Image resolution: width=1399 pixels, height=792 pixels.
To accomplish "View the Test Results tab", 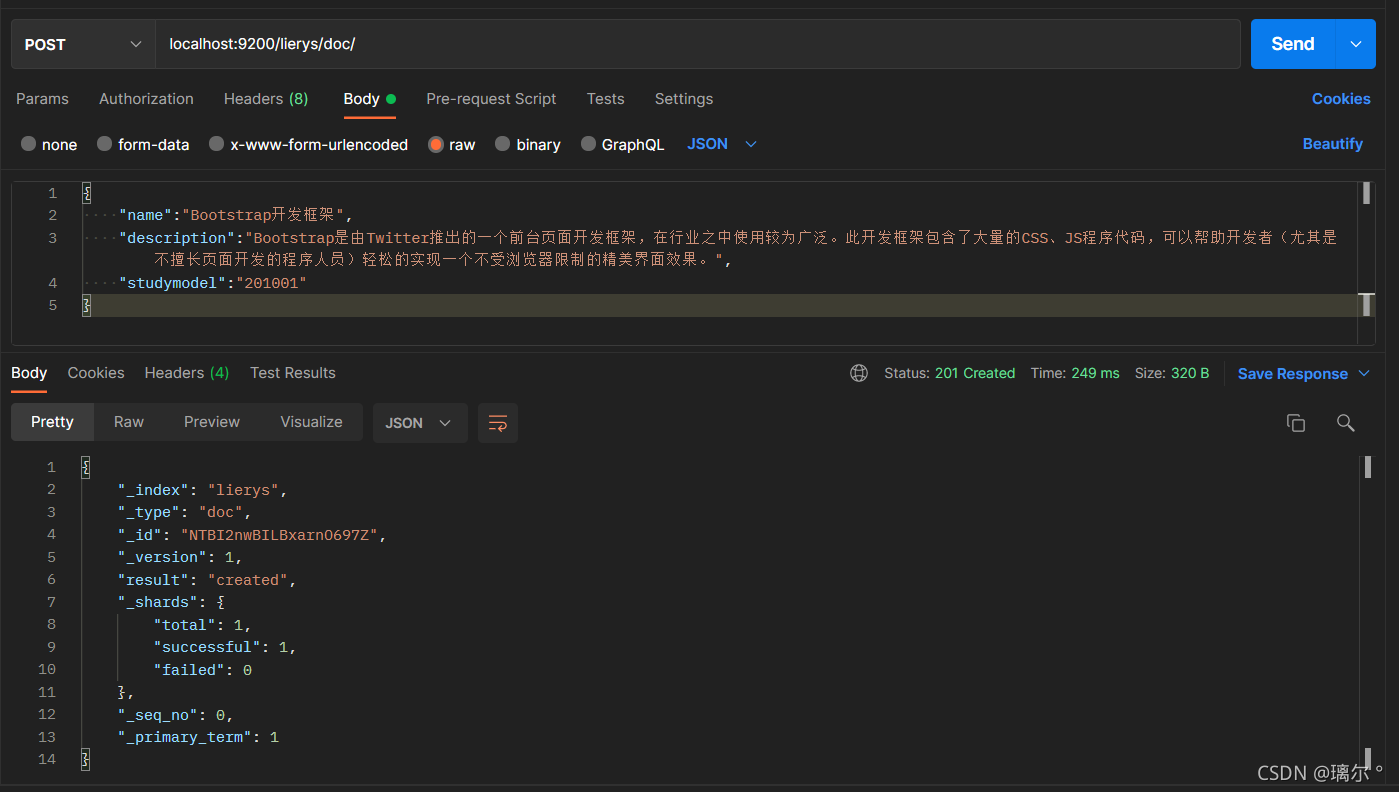I will coord(293,373).
